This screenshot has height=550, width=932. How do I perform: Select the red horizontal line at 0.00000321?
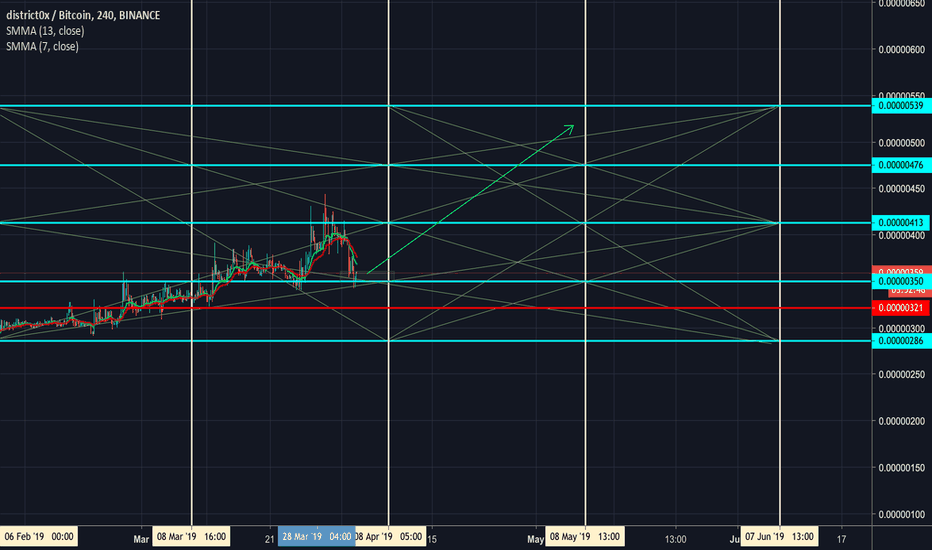[436, 308]
